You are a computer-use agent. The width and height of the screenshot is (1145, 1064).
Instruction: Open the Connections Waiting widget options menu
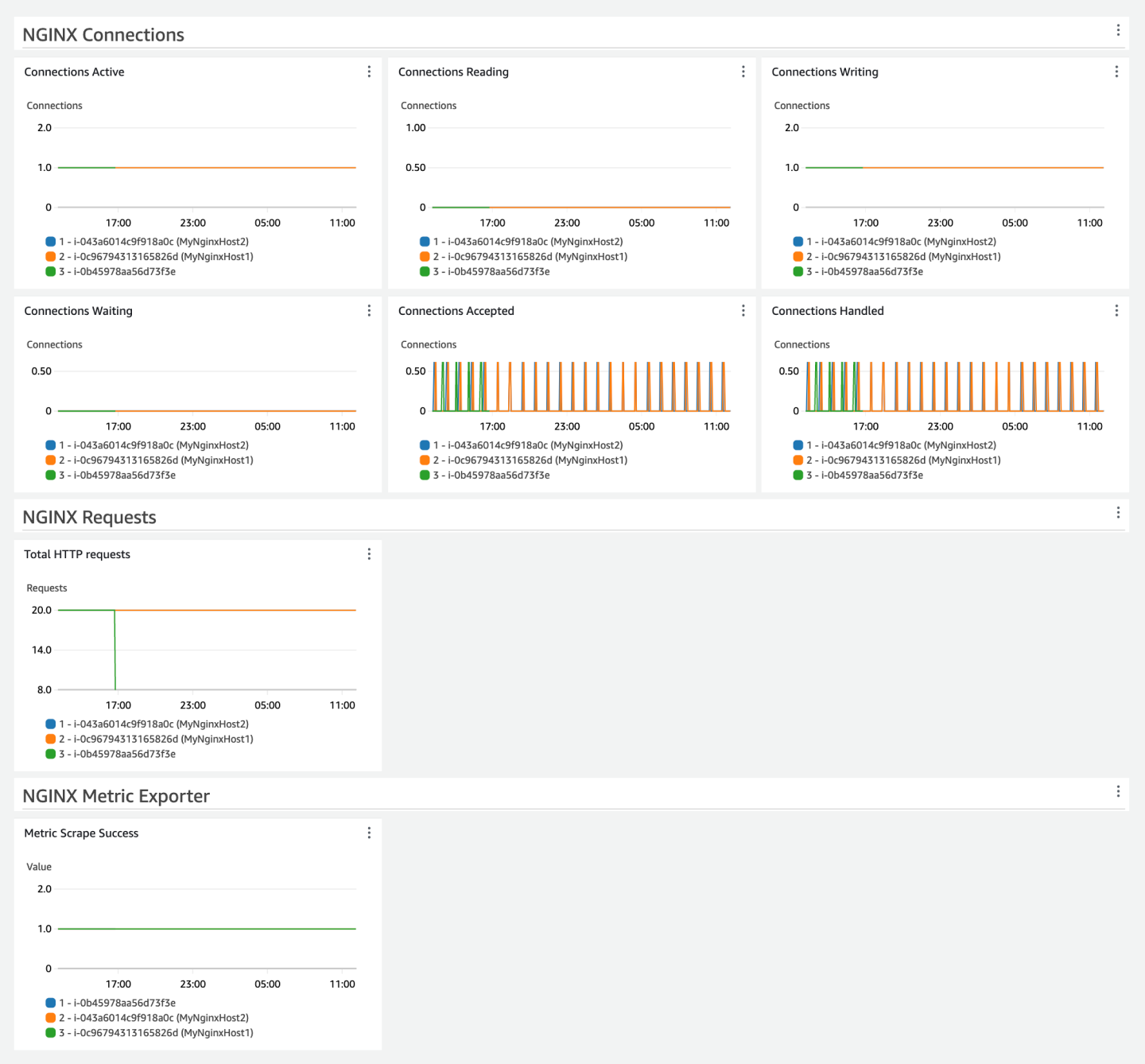[x=369, y=310]
